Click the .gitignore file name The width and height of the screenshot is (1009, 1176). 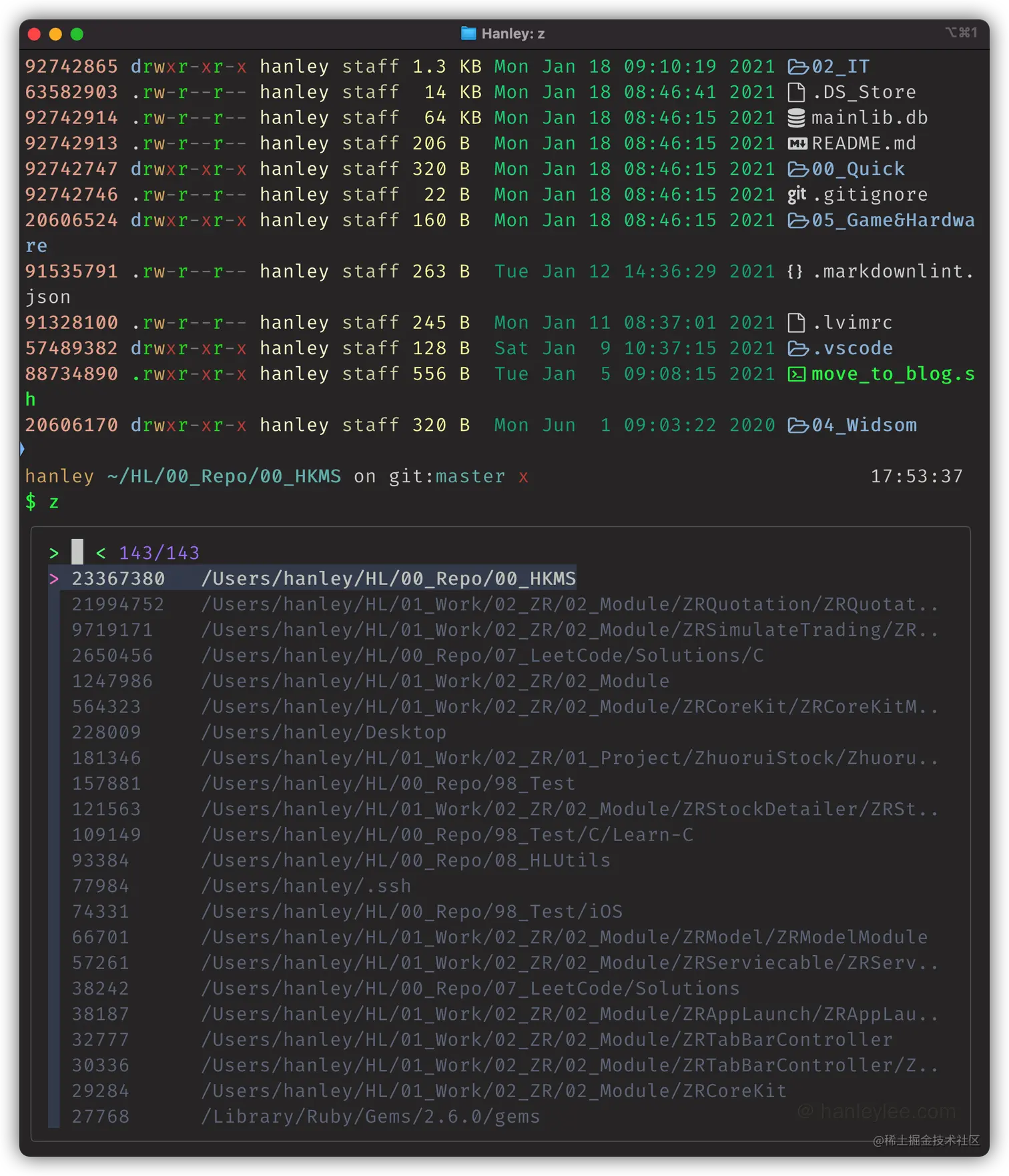click(870, 195)
